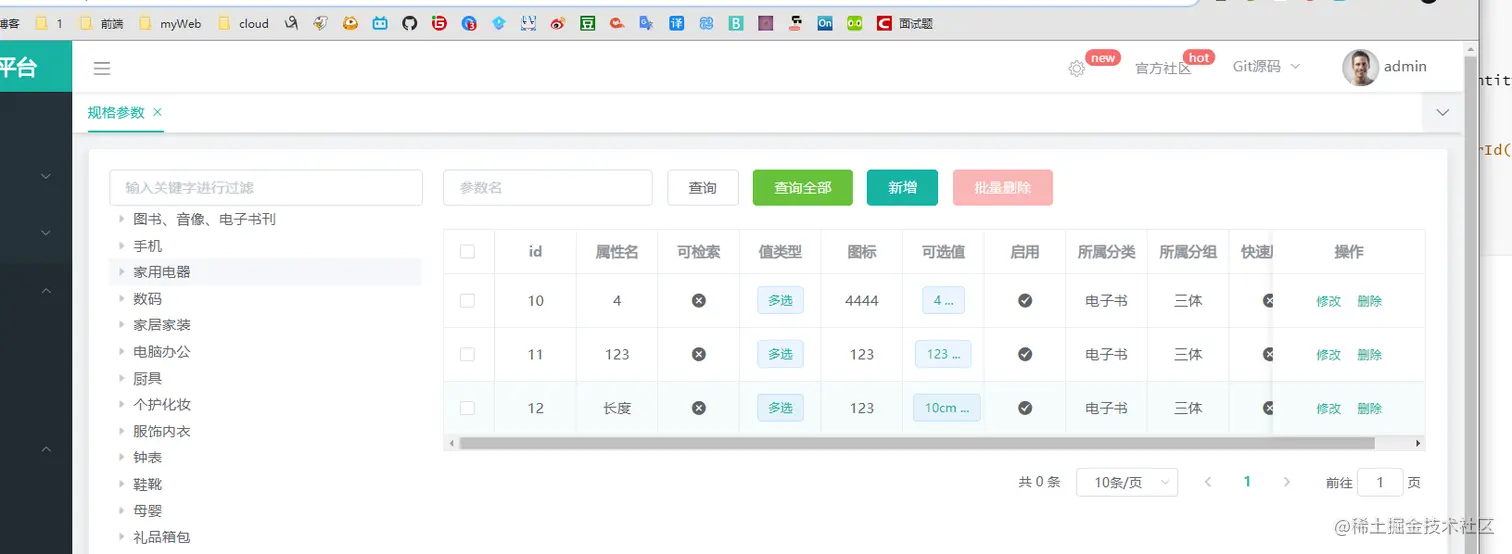Open the 官方社区 link
This screenshot has width=1512, height=554.
[x=1163, y=68]
